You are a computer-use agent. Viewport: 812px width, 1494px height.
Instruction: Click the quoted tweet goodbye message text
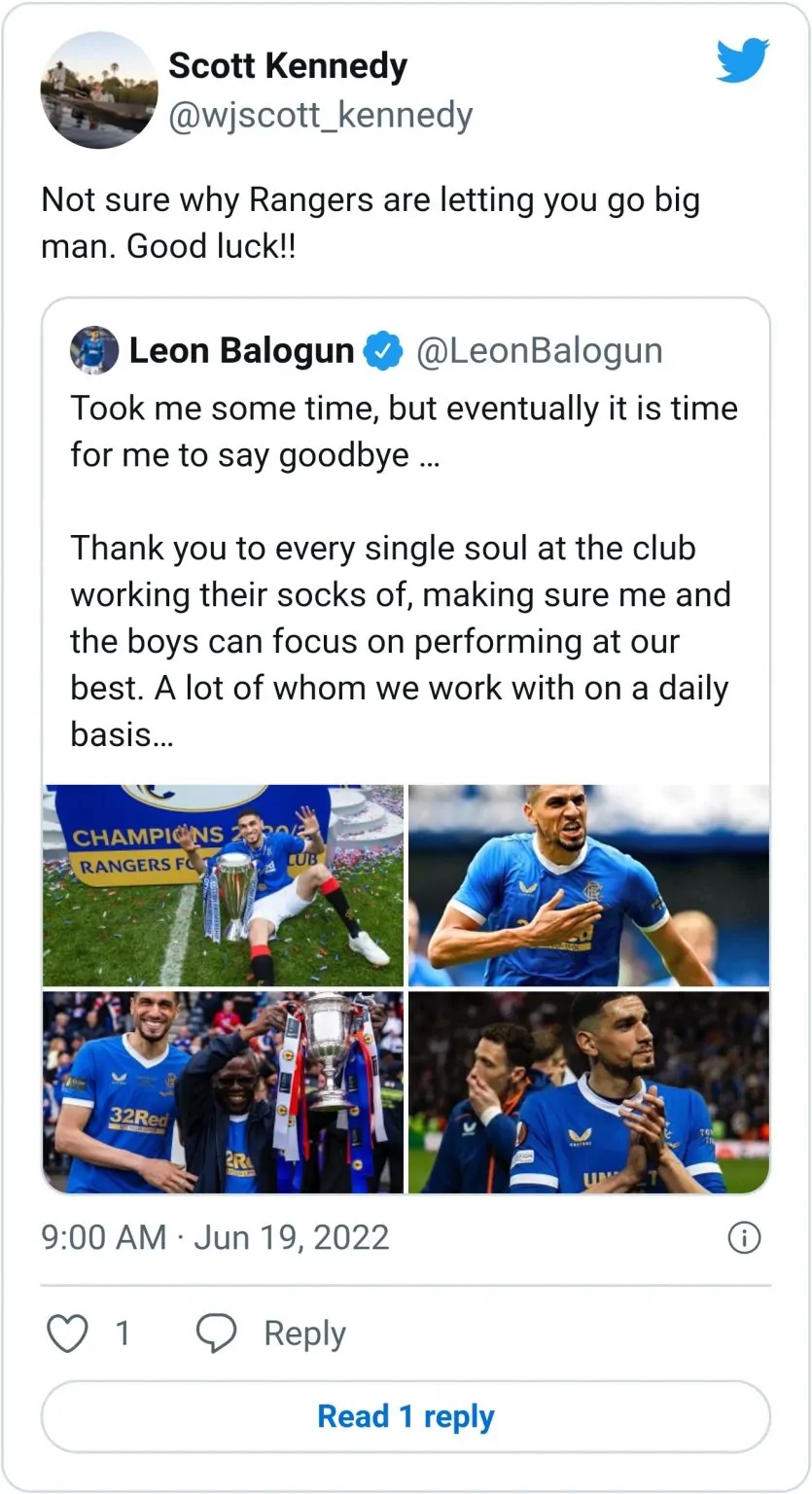(x=404, y=570)
